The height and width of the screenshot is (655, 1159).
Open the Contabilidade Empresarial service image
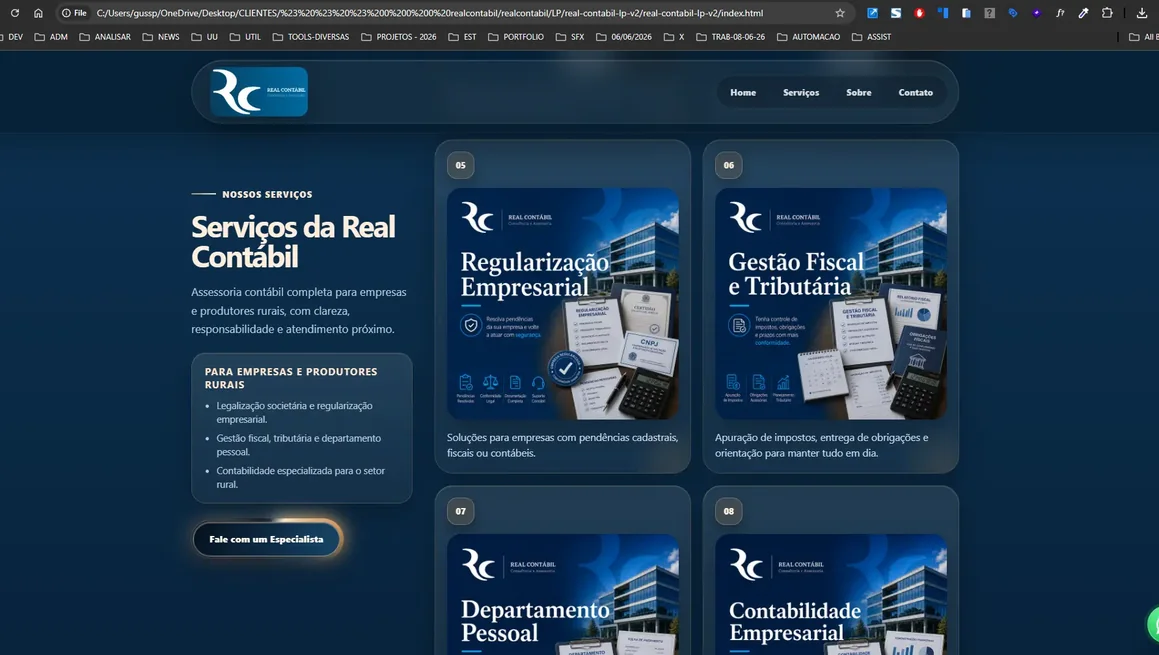(831, 594)
